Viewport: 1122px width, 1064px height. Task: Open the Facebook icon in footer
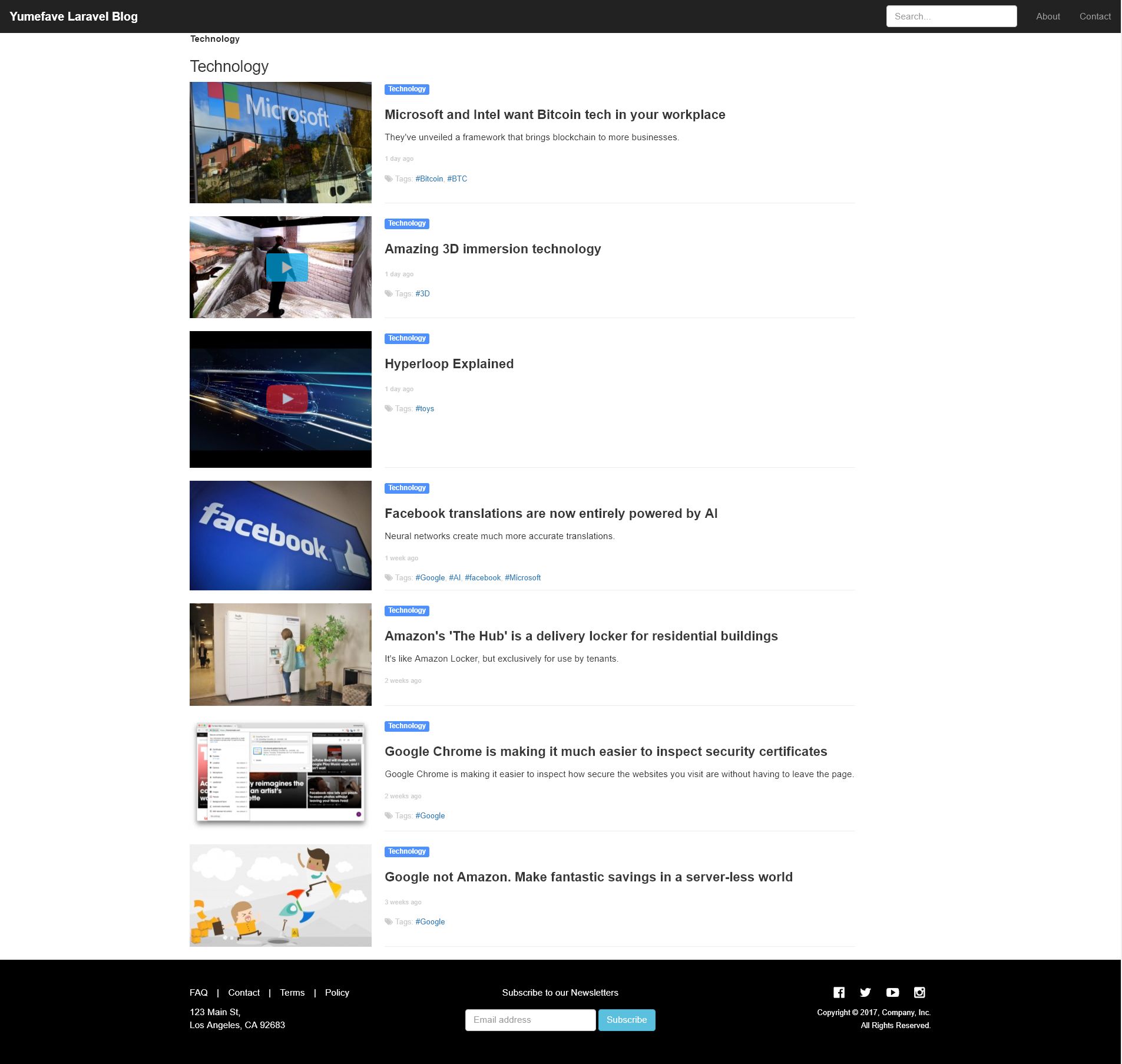tap(839, 993)
